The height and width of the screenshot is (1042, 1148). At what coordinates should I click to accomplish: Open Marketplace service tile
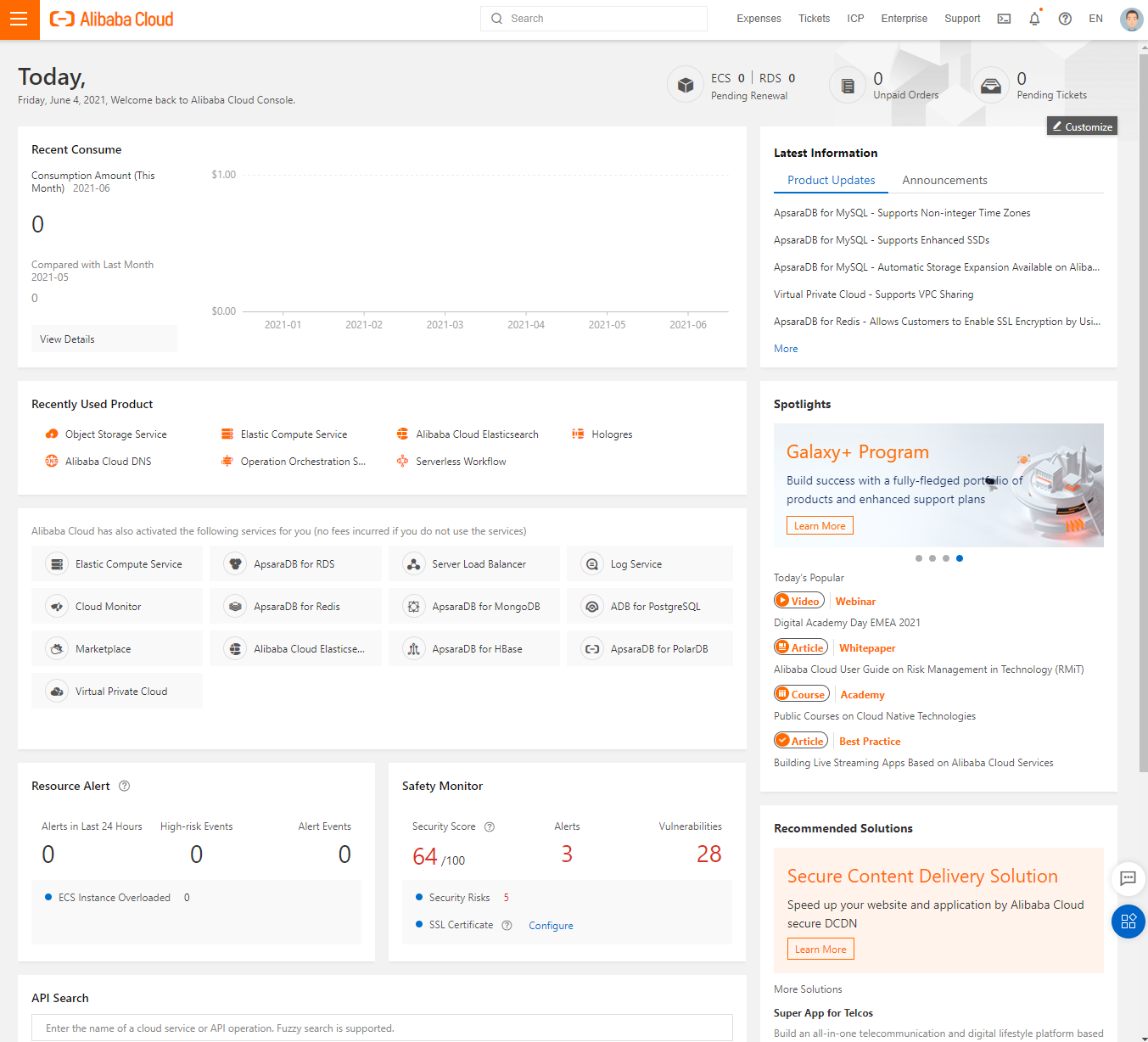[x=117, y=648]
